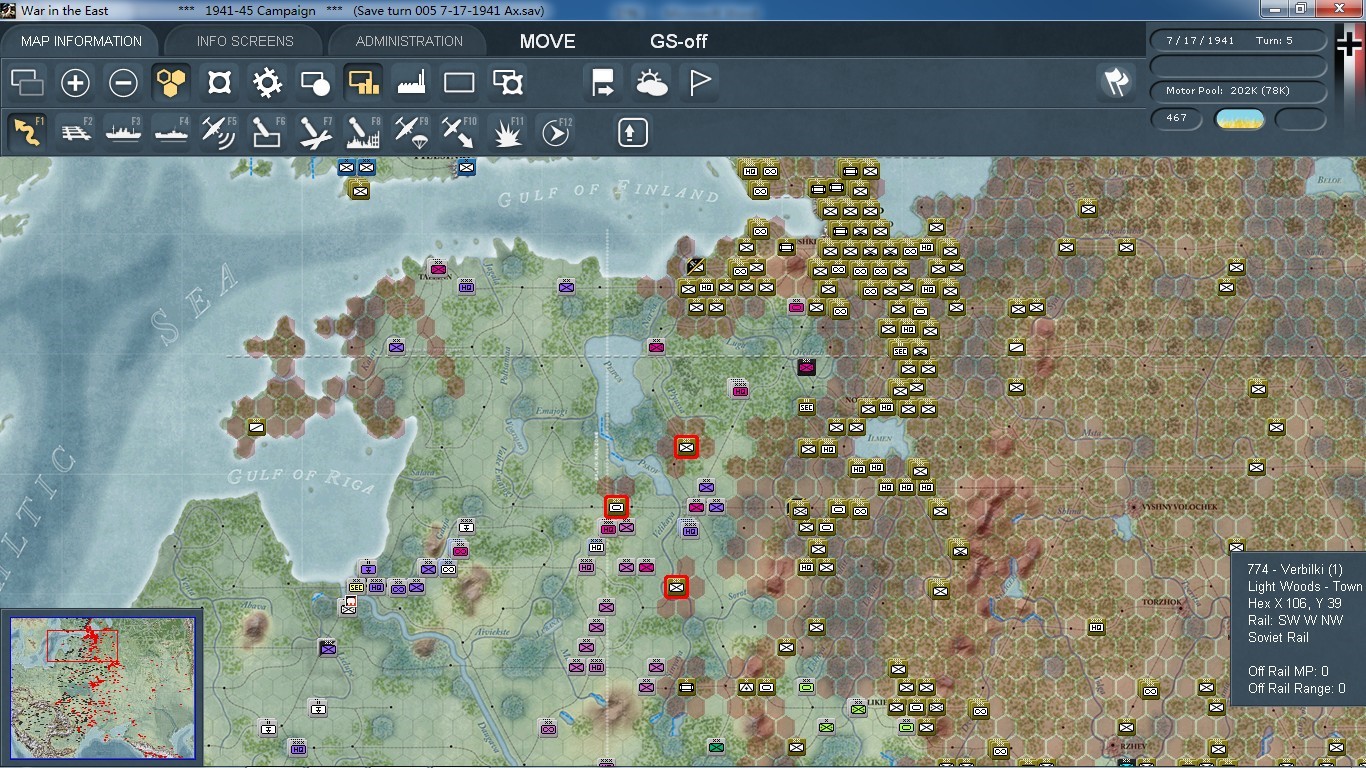Zoom out the map with the minus icon
The width and height of the screenshot is (1366, 768).
pyautogui.click(x=123, y=82)
